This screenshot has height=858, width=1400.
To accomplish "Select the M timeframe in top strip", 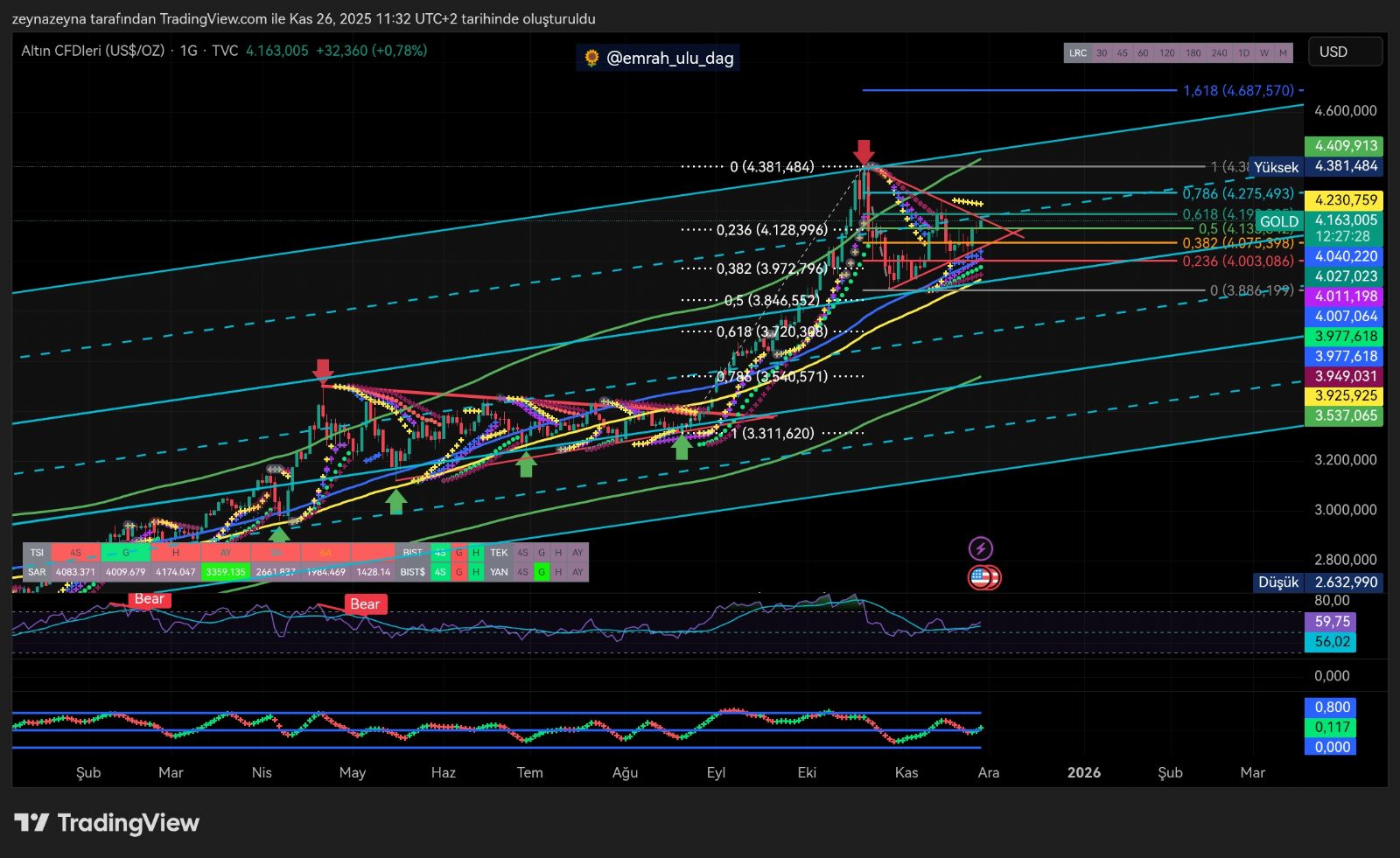I will tap(1283, 53).
